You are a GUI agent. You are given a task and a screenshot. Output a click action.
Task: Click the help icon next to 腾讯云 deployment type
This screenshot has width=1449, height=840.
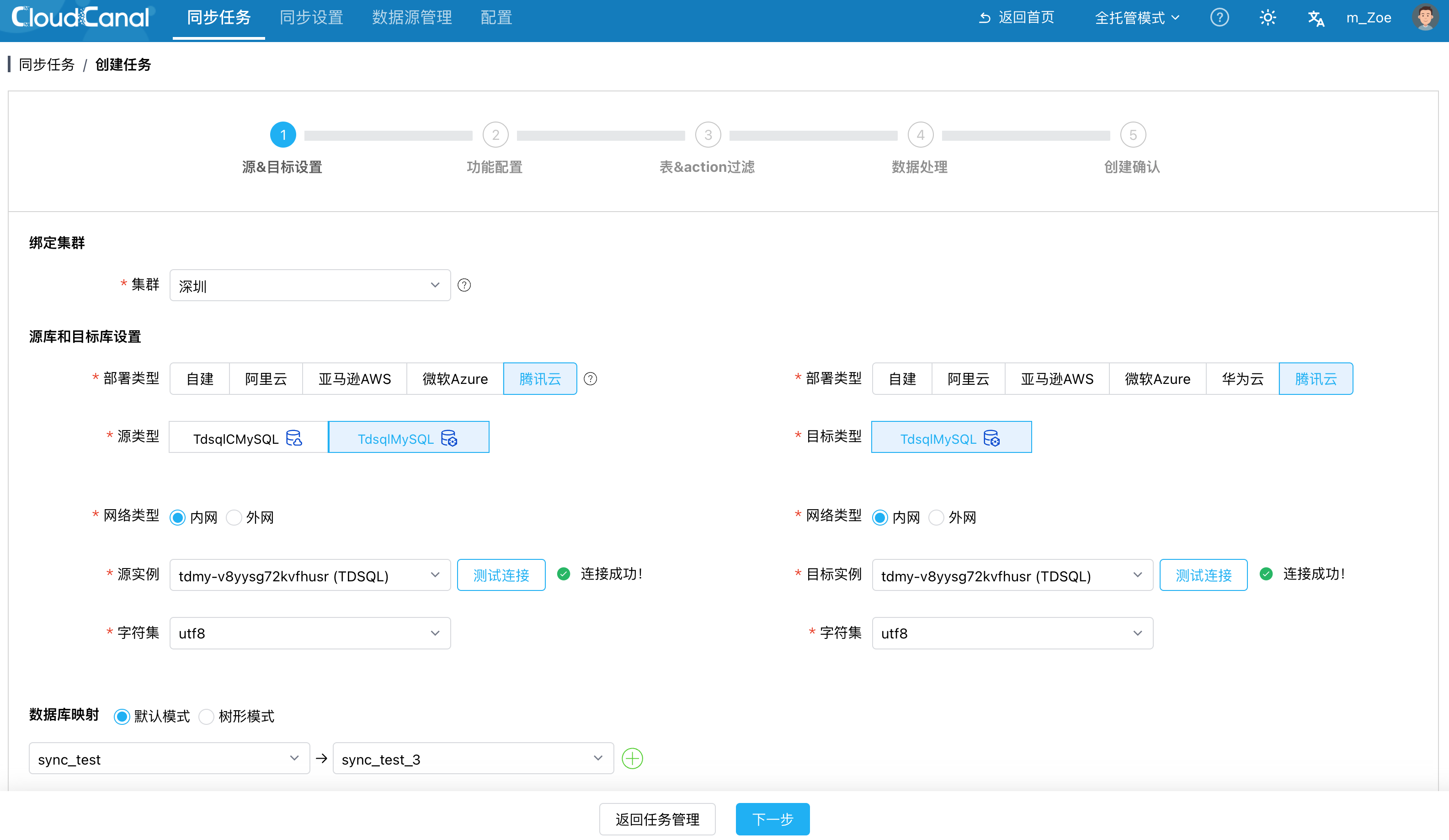click(591, 378)
